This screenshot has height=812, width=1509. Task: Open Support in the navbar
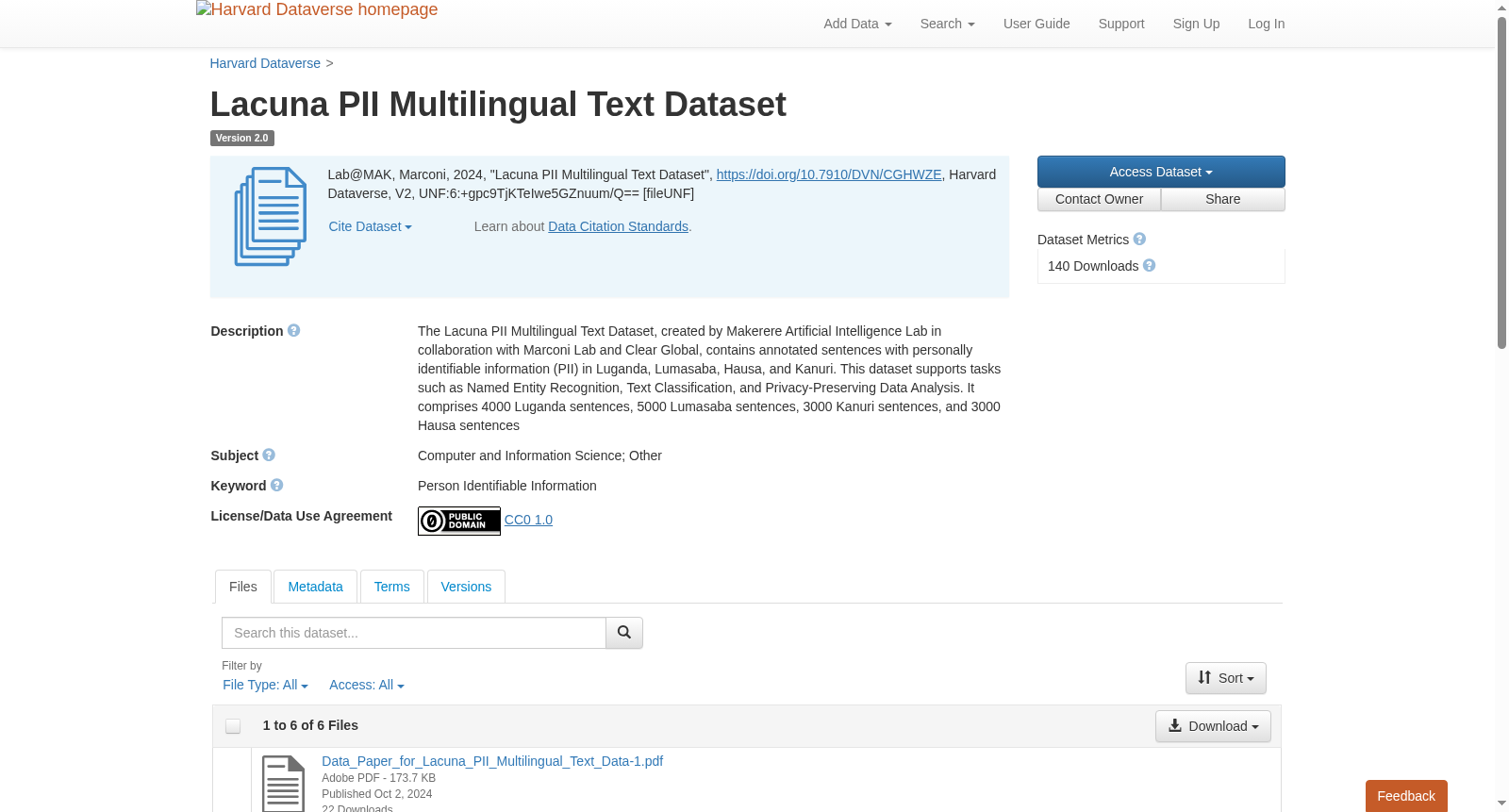1121,24
